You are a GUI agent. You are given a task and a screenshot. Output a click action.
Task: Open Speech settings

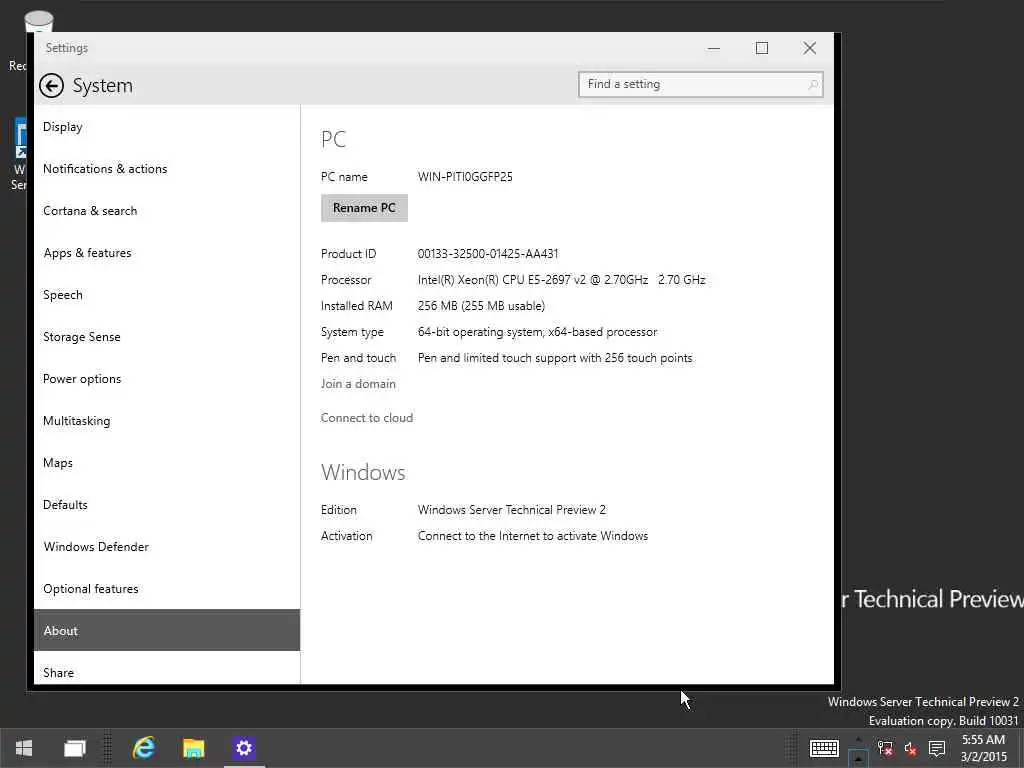tap(167, 295)
